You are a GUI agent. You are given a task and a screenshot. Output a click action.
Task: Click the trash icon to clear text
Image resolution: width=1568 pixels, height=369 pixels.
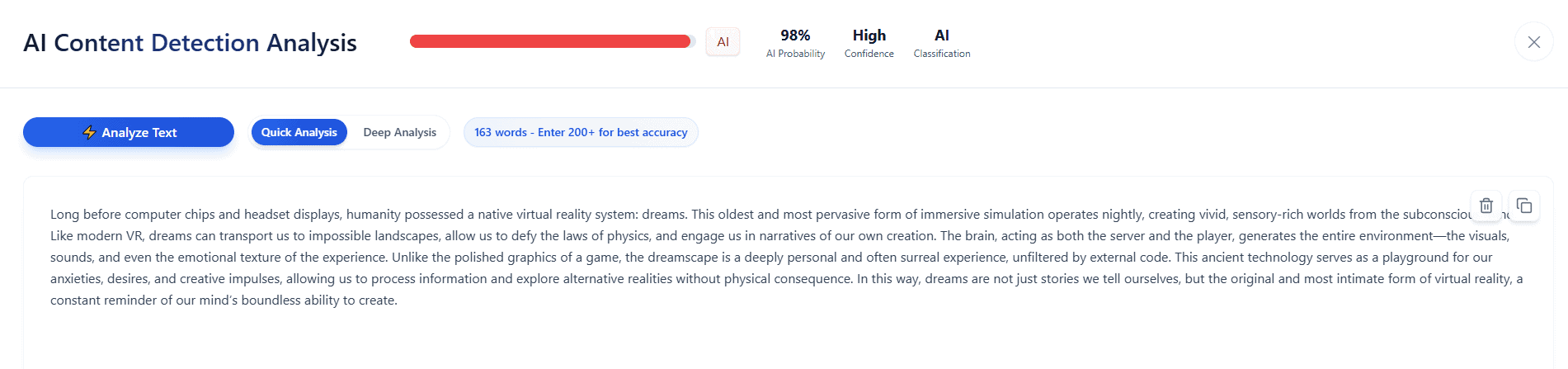[1486, 206]
